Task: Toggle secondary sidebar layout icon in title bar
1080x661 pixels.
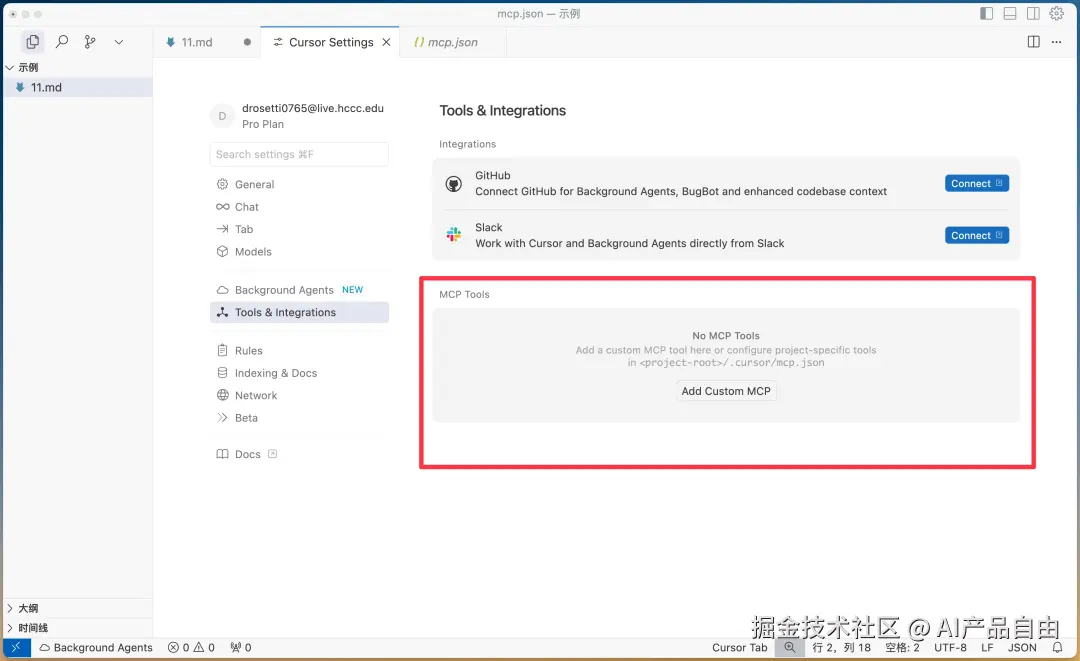Action: click(x=1033, y=13)
